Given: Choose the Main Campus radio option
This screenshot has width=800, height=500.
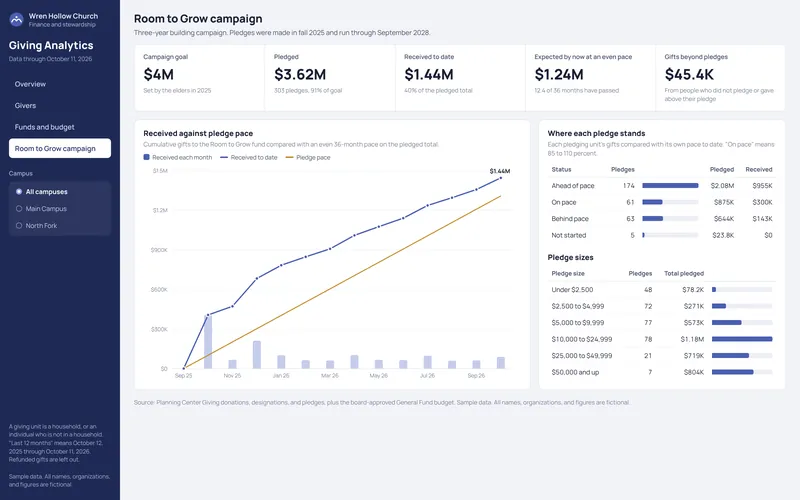Looking at the screenshot, I should point(19,209).
